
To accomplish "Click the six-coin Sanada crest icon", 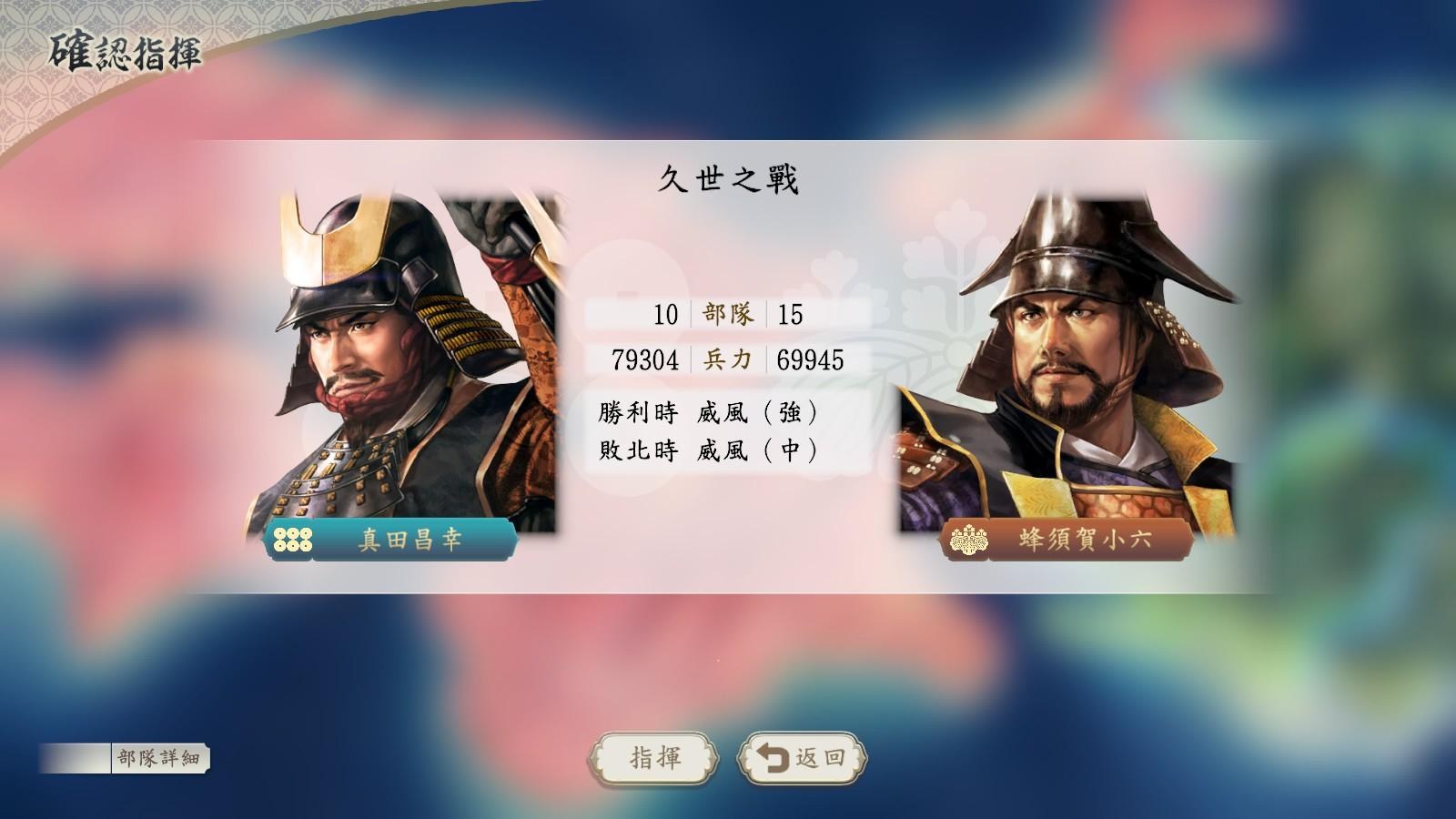I will (x=292, y=540).
